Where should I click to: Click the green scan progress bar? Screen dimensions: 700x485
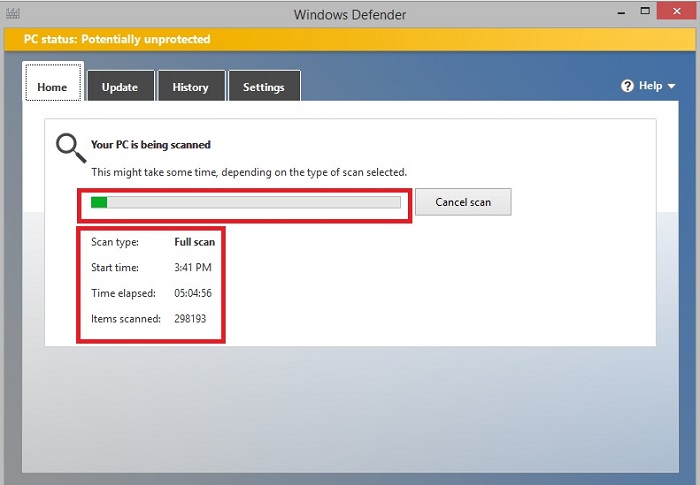click(x=245, y=202)
